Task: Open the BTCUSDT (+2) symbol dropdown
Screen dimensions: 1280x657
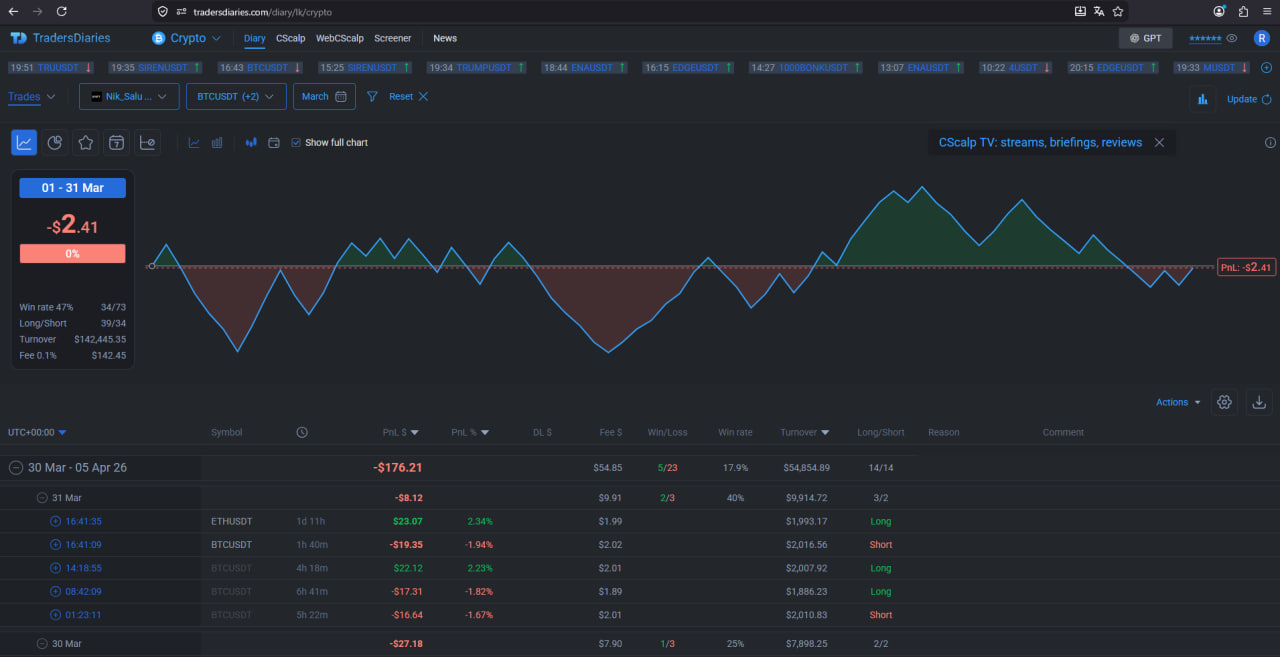Action: (x=236, y=96)
